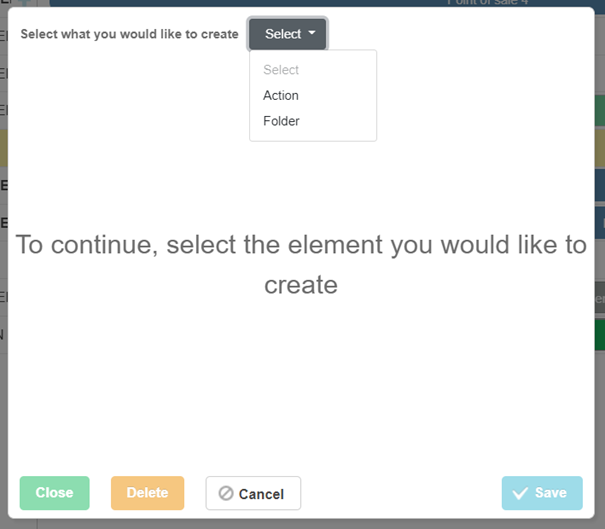Choose Folder from the dropdown list
This screenshot has width=605, height=529.
pos(281,121)
